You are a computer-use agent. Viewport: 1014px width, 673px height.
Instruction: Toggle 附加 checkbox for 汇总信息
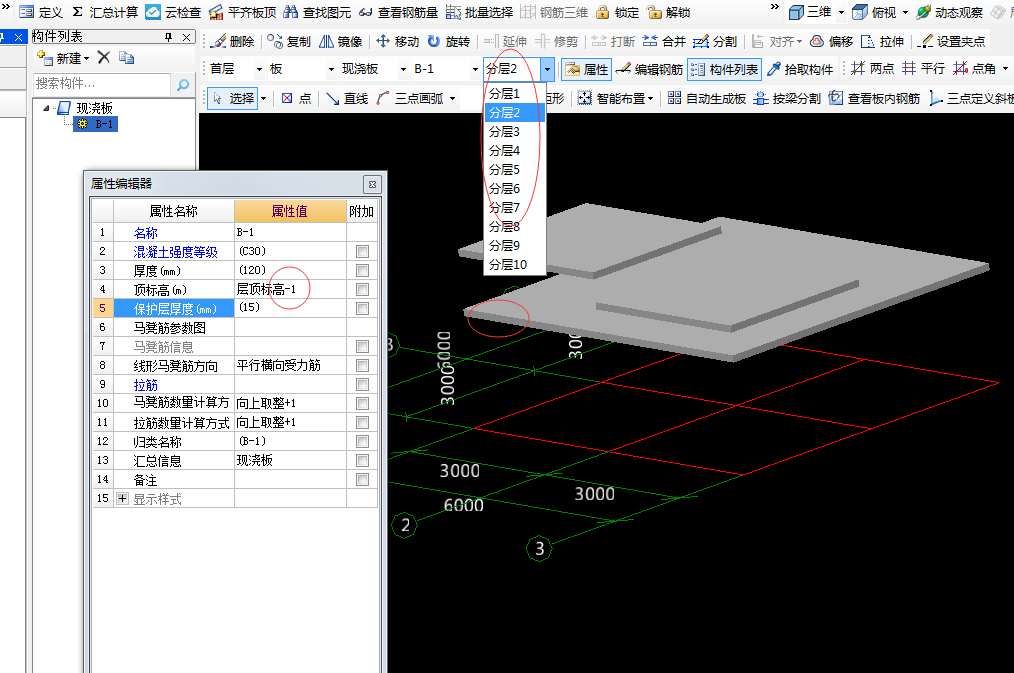click(362, 460)
